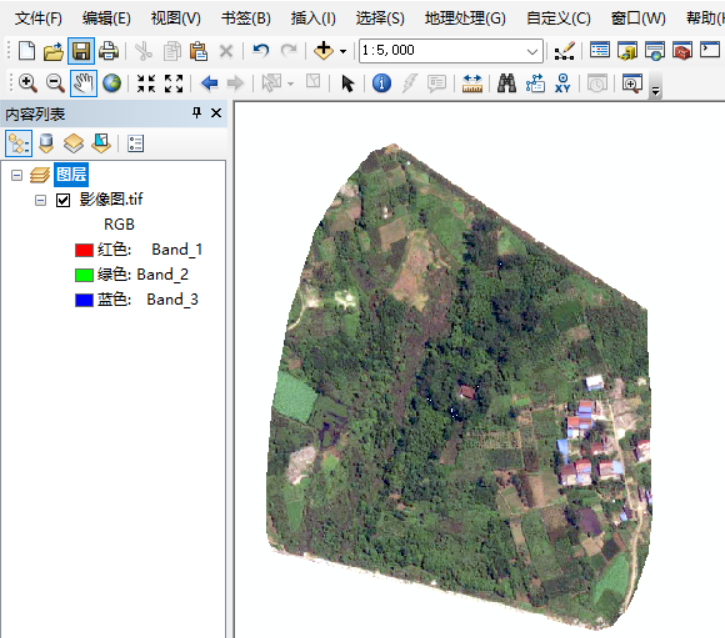This screenshot has height=638, width=725.
Task: Click the Full Extent globe icon
Action: (x=111, y=85)
